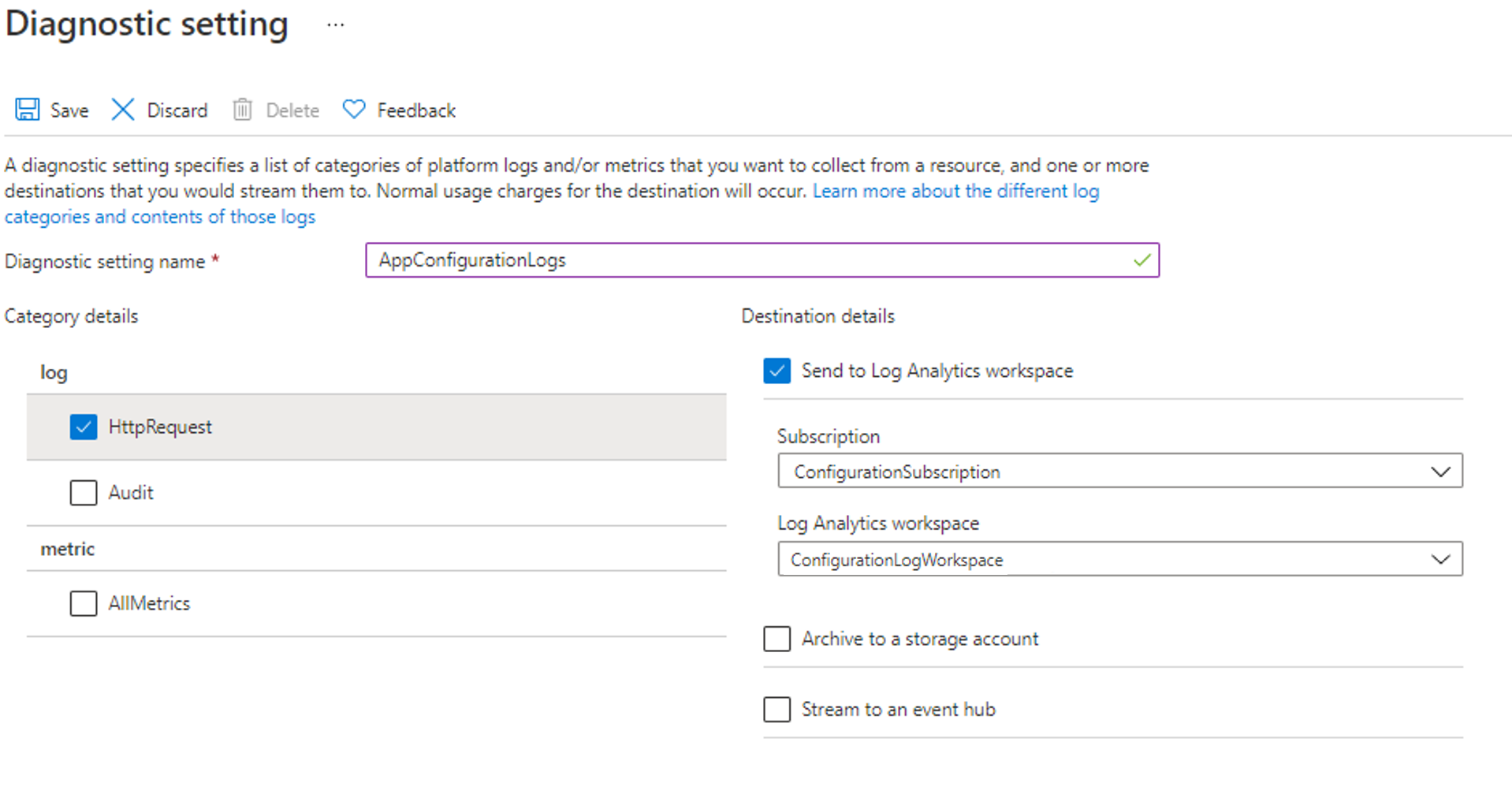Uncheck the HttpRequest log category

point(83,427)
